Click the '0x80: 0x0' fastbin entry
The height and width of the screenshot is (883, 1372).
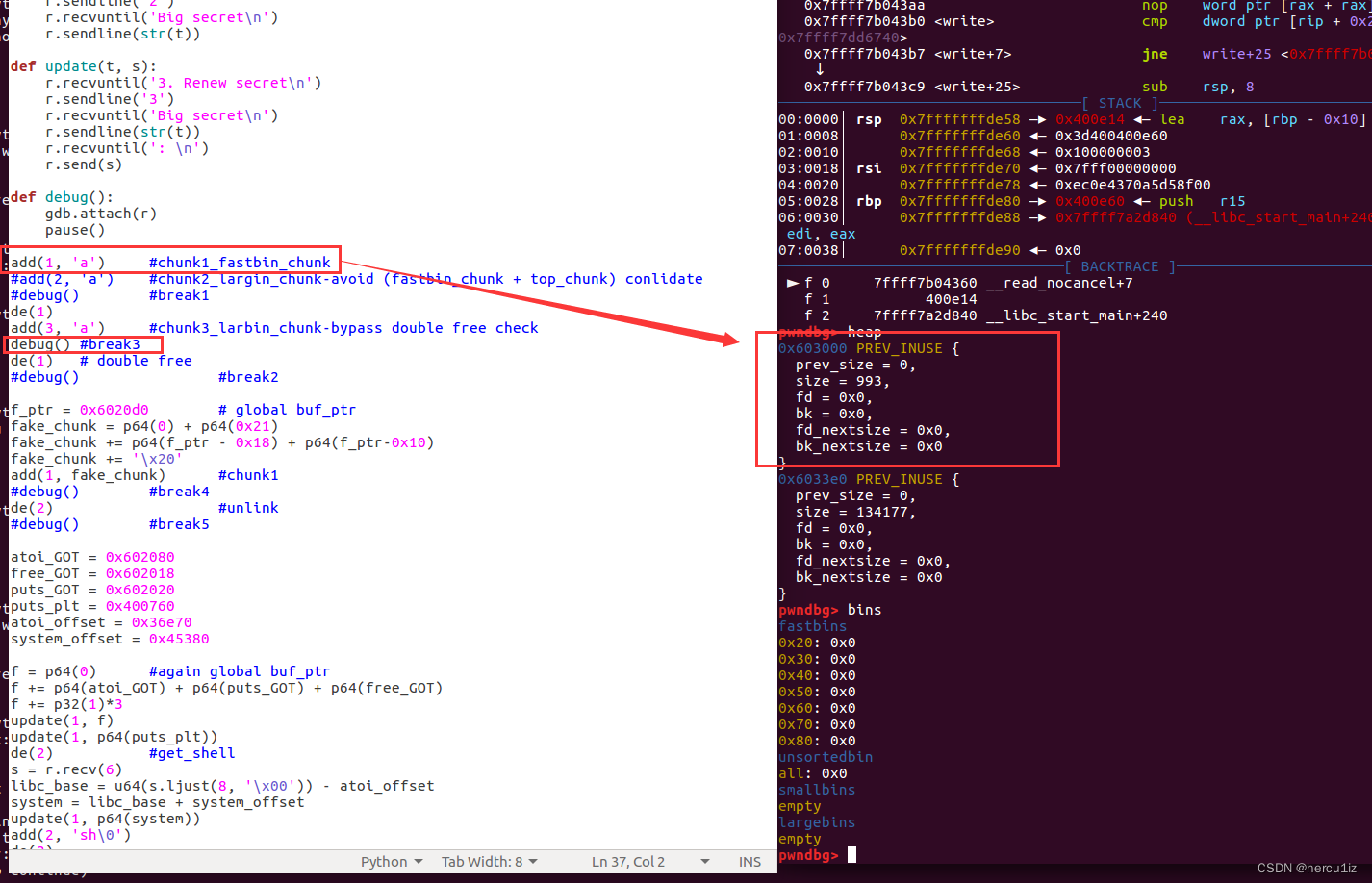[x=817, y=741]
